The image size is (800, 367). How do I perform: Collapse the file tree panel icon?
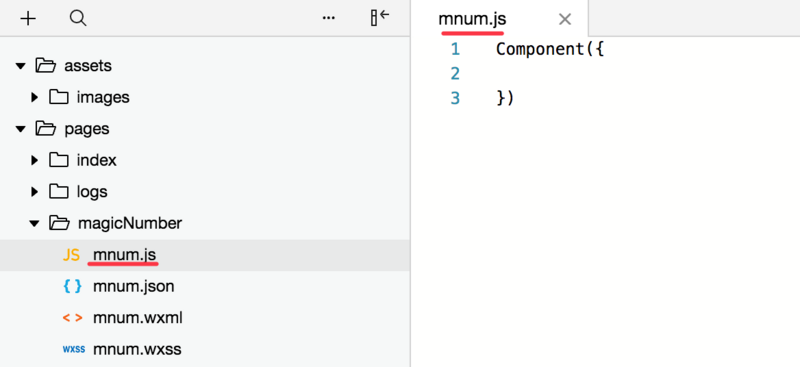tap(380, 18)
